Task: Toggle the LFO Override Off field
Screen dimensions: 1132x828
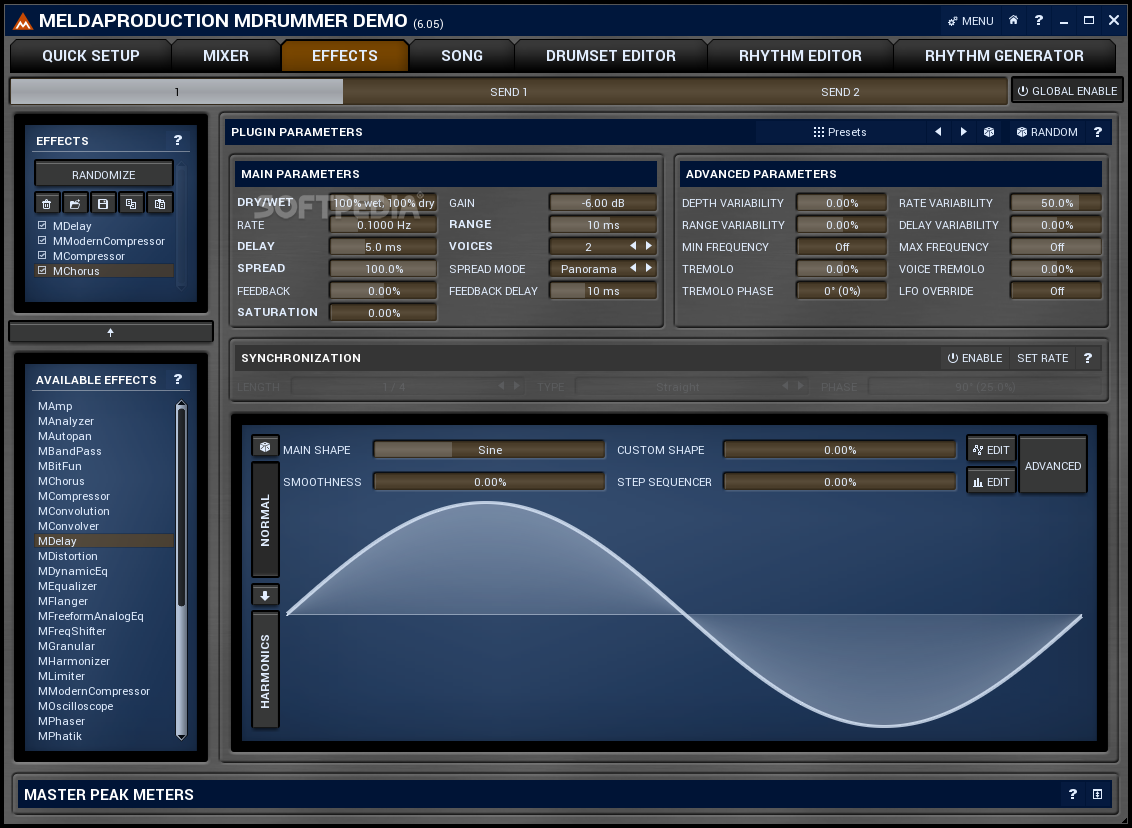Action: point(1056,291)
